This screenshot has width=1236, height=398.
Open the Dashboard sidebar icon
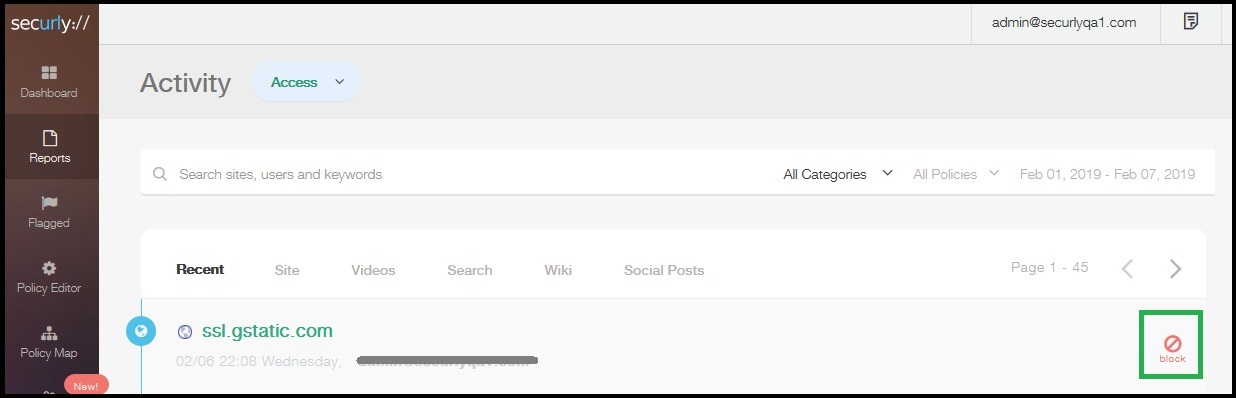[49, 73]
